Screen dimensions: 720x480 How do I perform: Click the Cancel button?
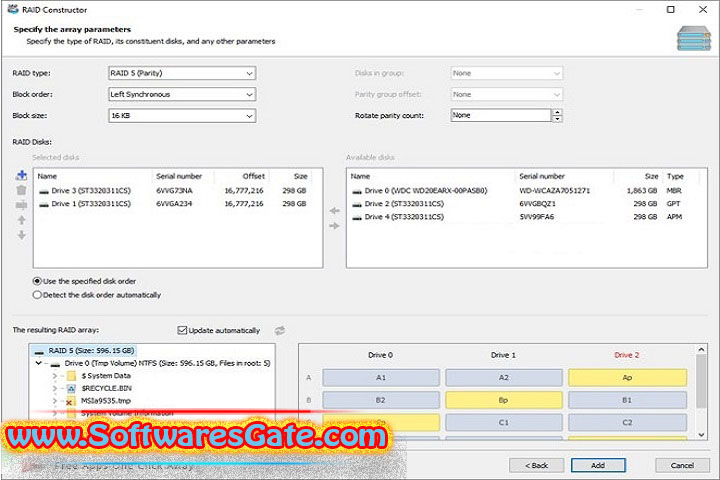click(x=682, y=465)
